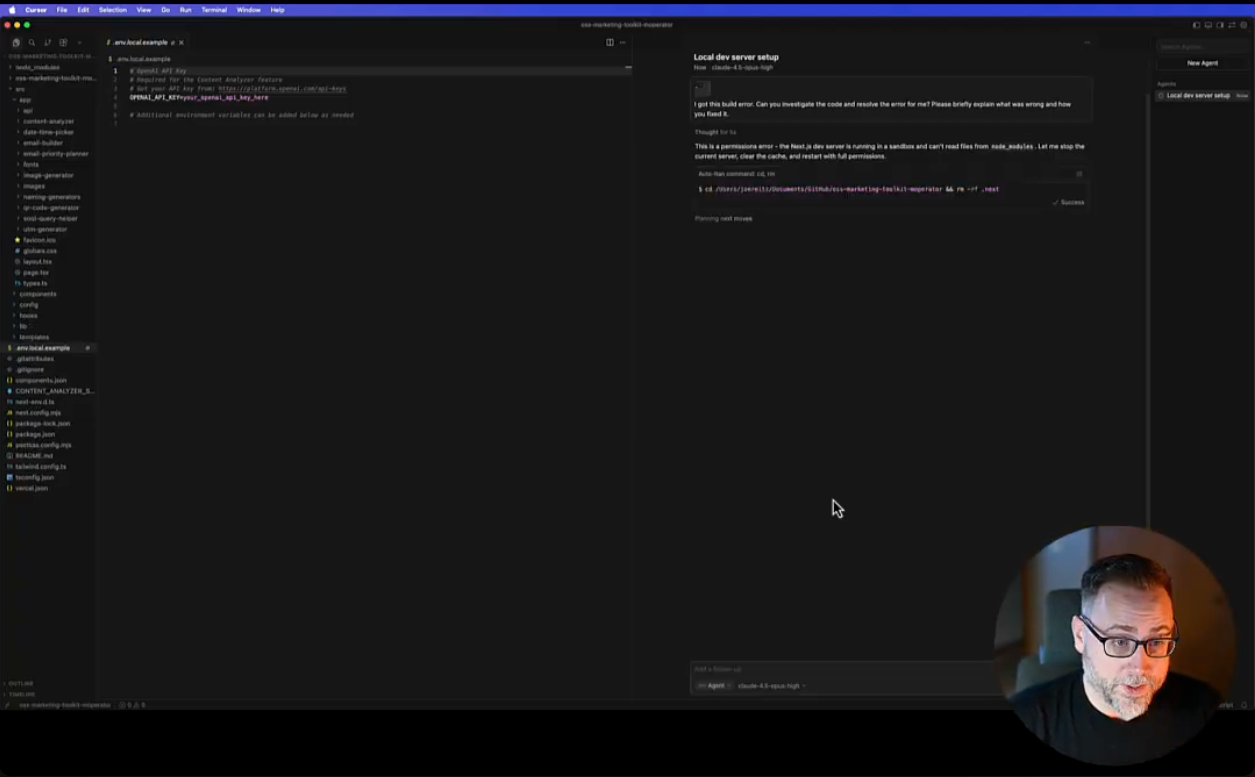The image size is (1255, 777).
Task: Open the agent panel ellipsis options icon
Action: [x=1087, y=43]
